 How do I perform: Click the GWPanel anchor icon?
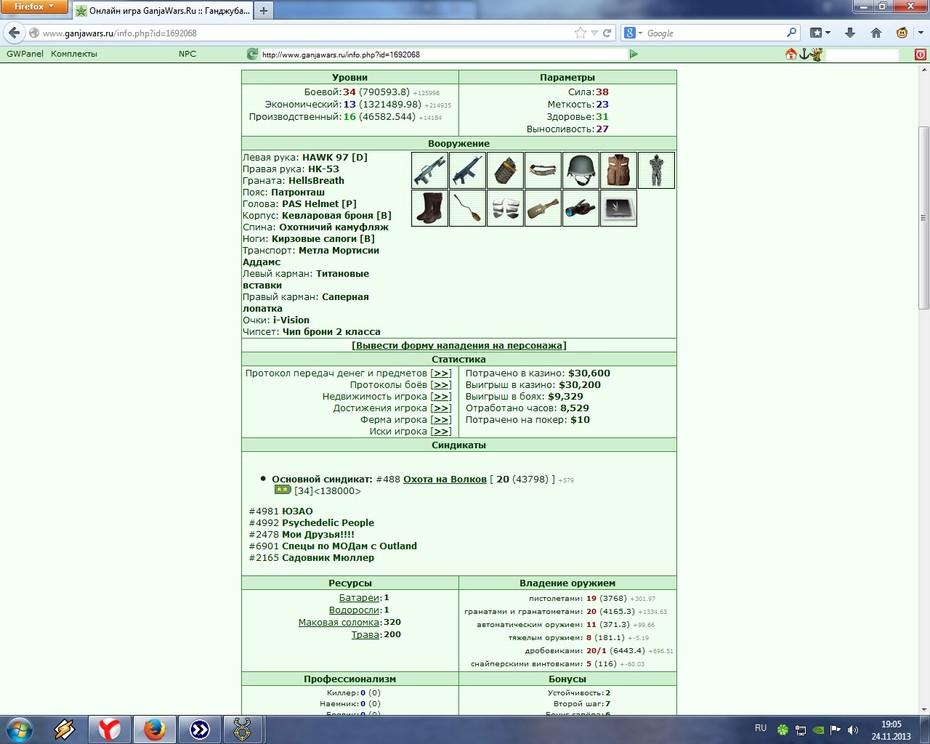point(804,54)
